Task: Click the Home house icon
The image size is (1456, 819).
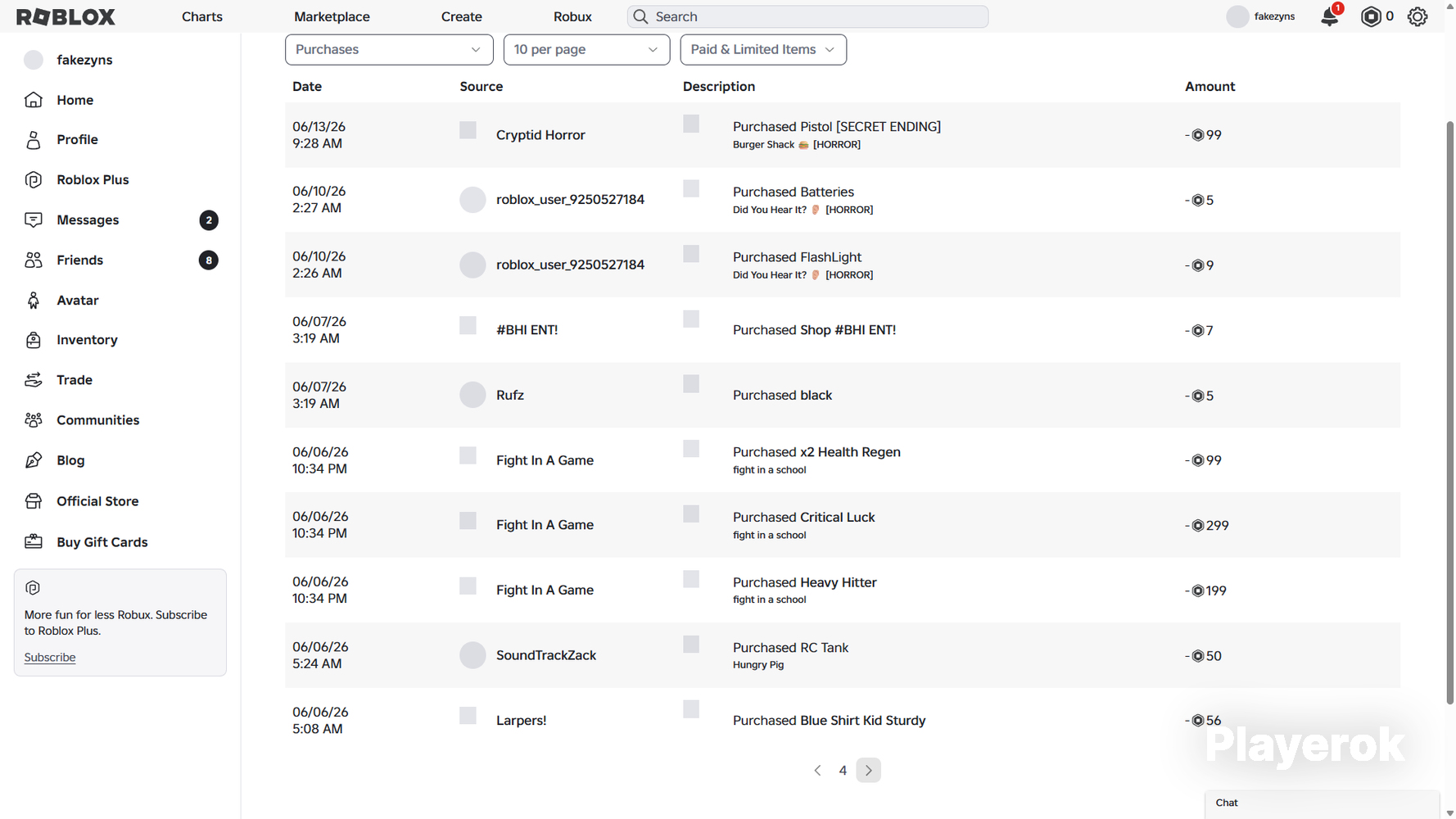Action: [x=34, y=100]
